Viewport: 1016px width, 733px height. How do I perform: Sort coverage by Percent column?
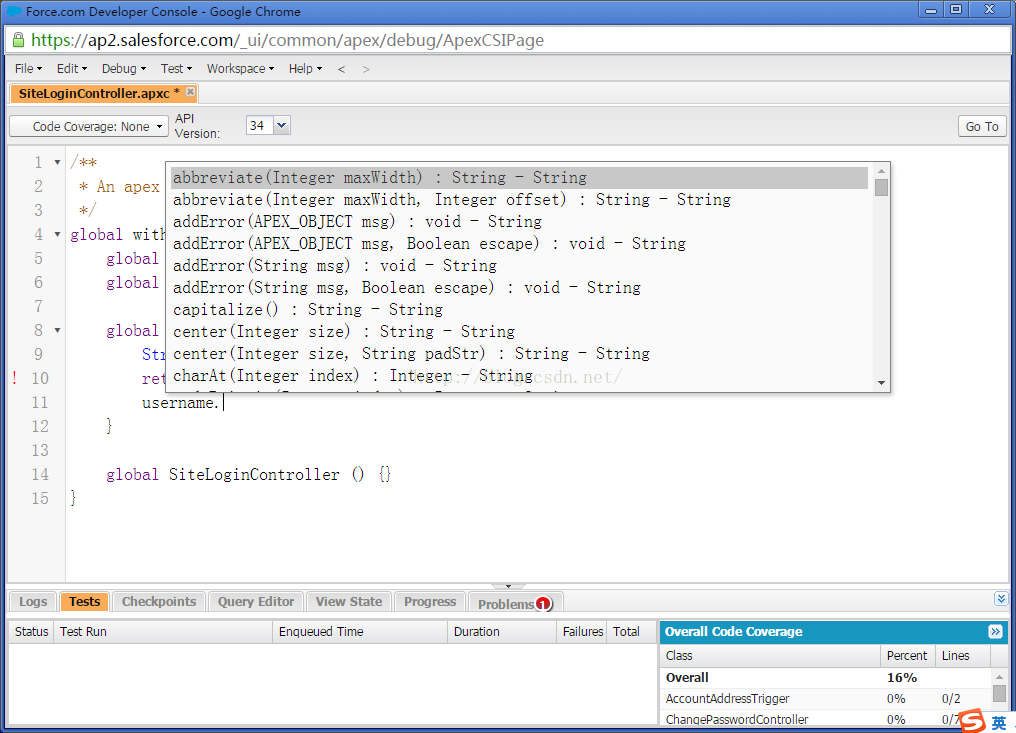(x=907, y=656)
